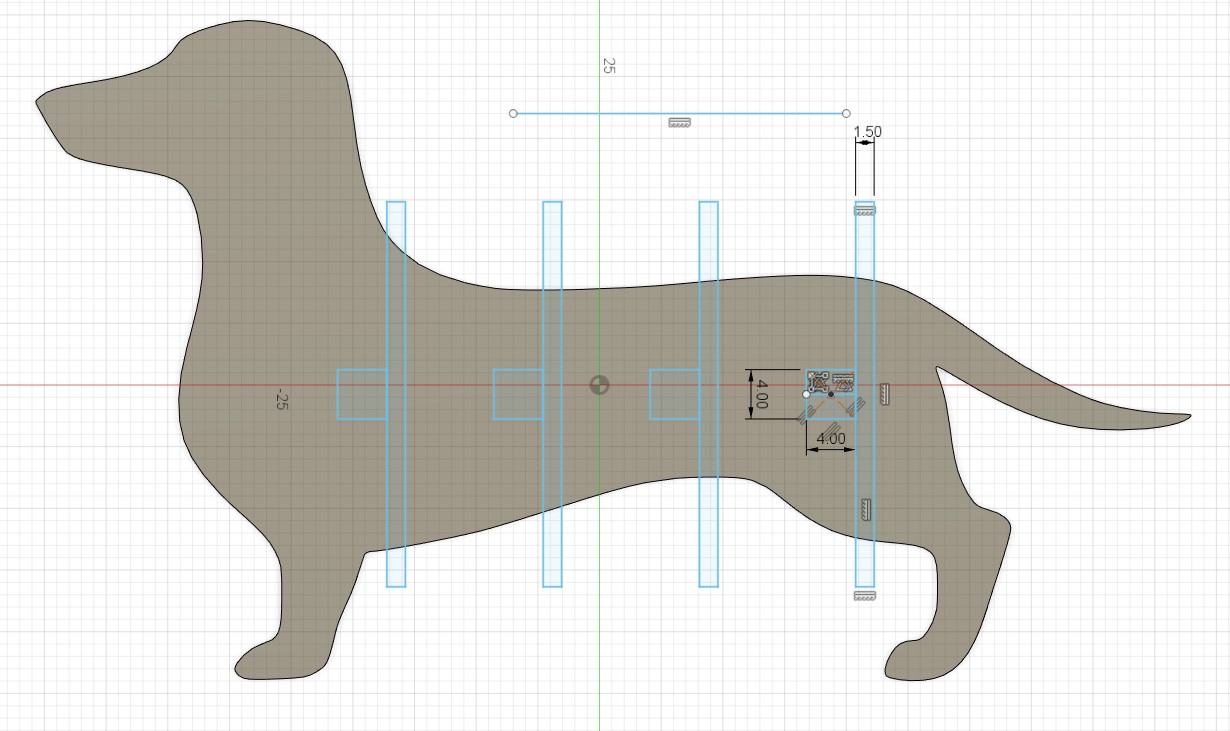
Task: Select the horizontal constraint icon atop the rightmost rectangle
Action: [x=865, y=209]
